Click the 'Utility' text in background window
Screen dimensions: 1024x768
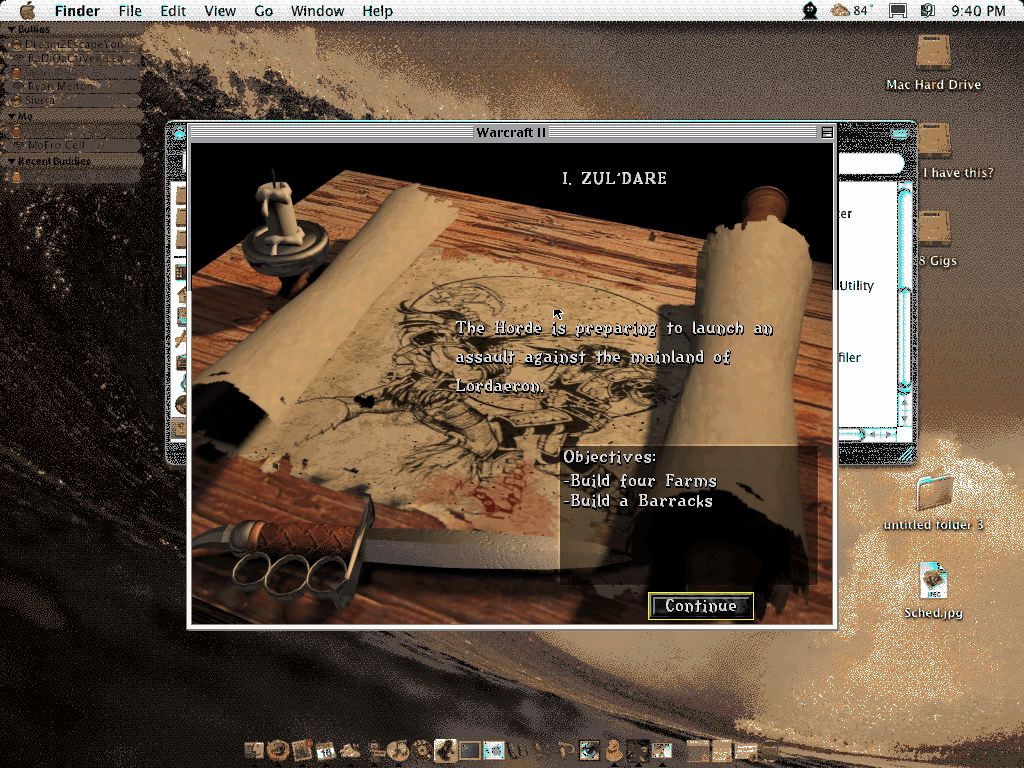pyautogui.click(x=856, y=285)
